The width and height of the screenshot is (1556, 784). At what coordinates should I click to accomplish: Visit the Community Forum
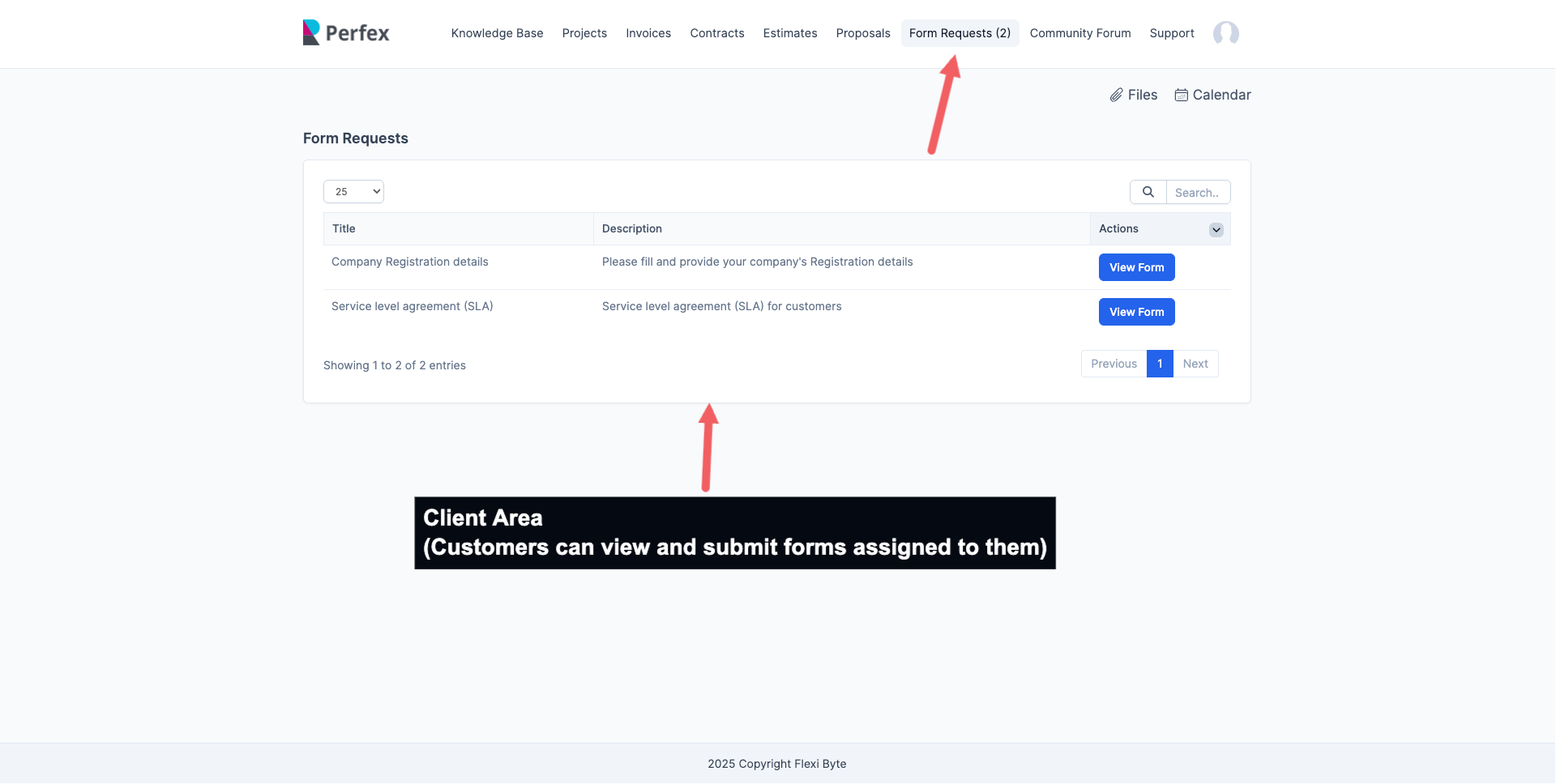[x=1079, y=33]
